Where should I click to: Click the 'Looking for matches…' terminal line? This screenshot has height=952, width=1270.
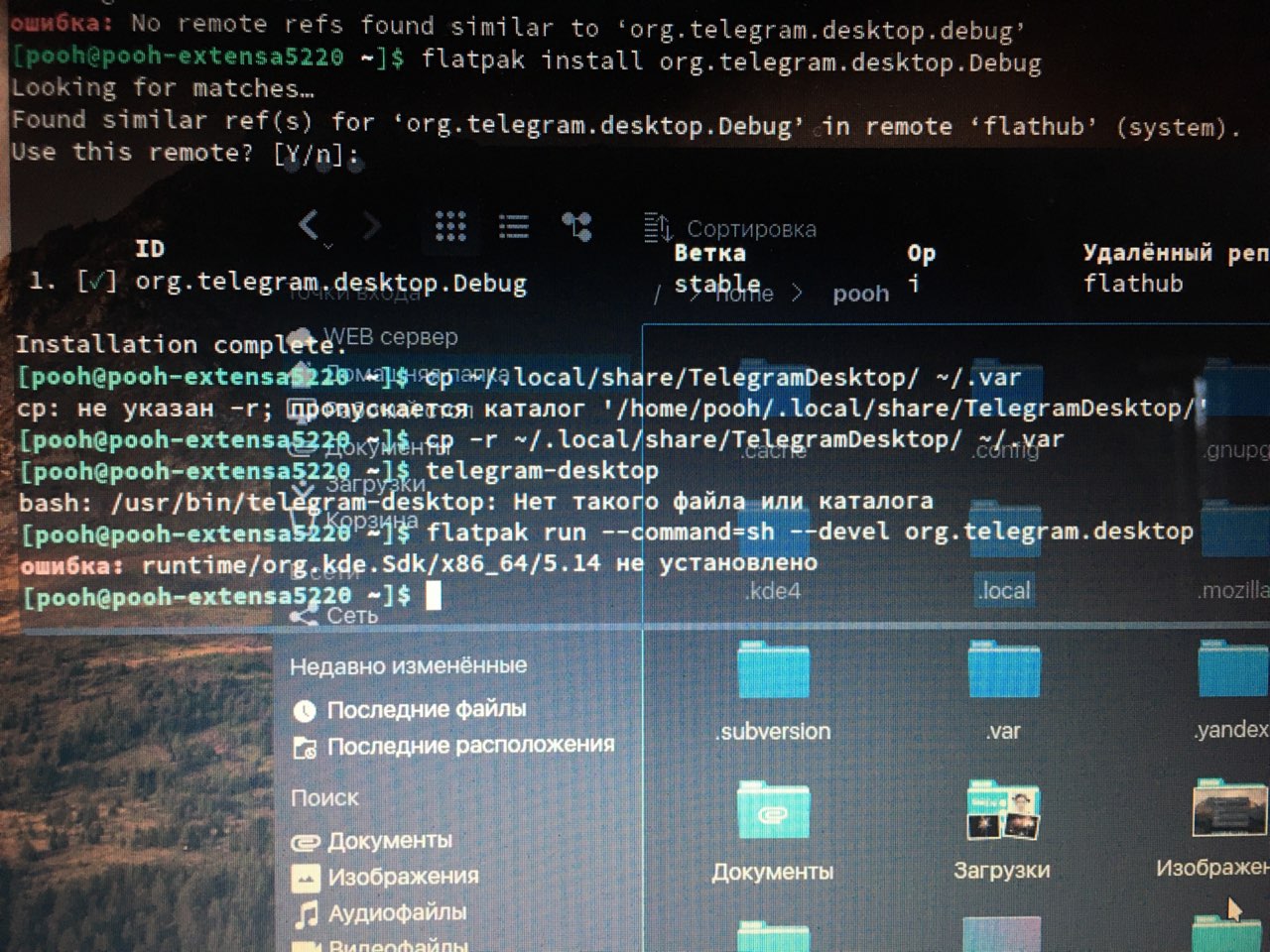click(163, 88)
